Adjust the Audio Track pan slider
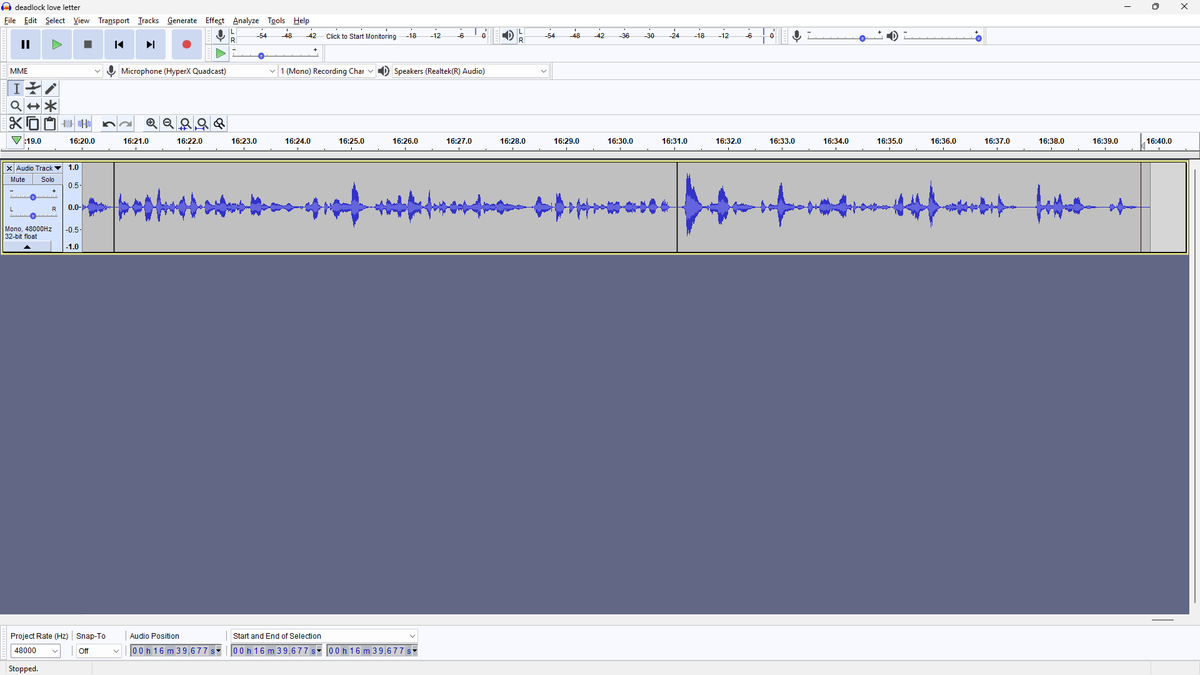The width and height of the screenshot is (1200, 675). coord(33,216)
